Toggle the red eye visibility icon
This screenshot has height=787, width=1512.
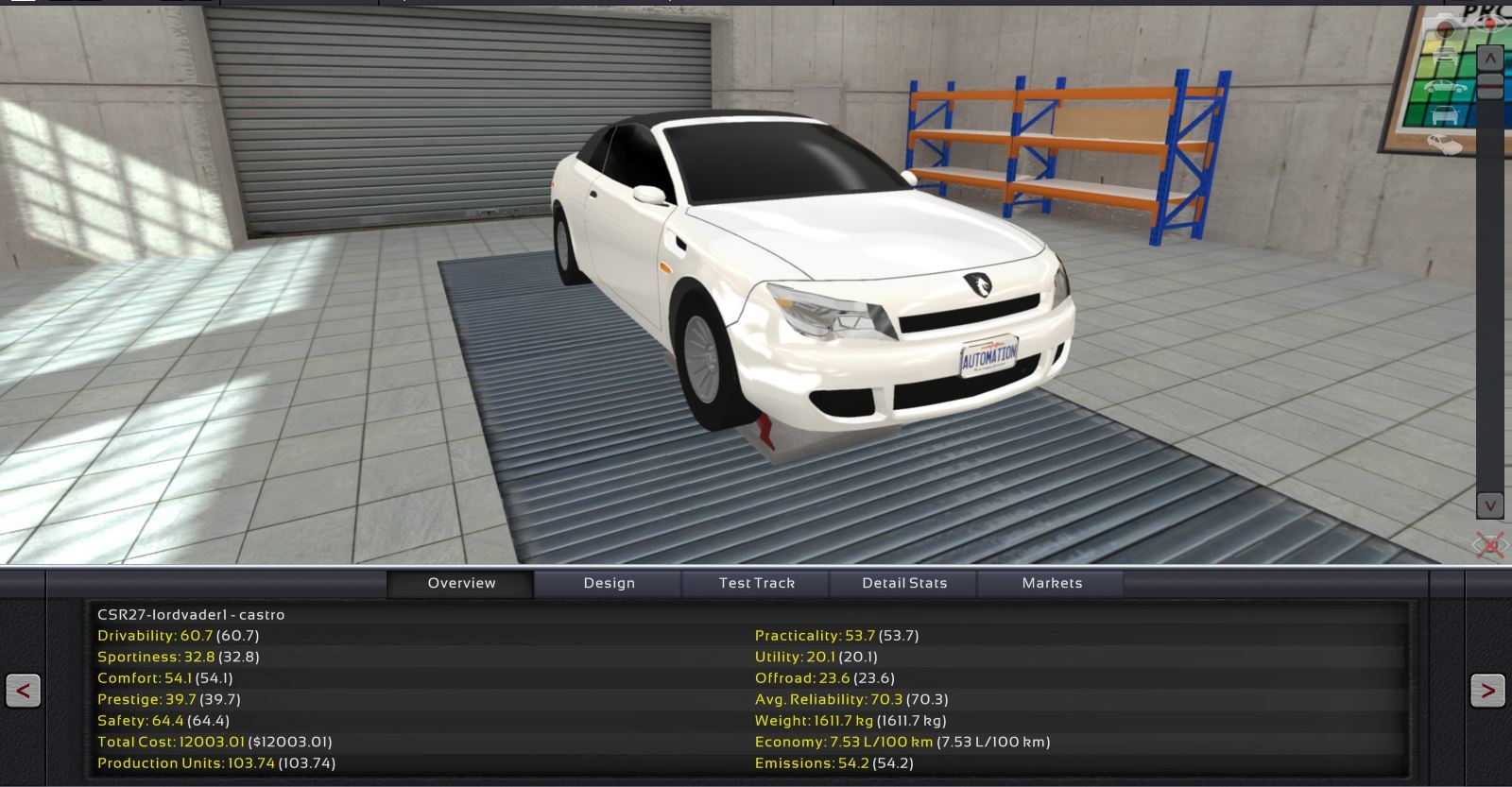pos(1488,21)
